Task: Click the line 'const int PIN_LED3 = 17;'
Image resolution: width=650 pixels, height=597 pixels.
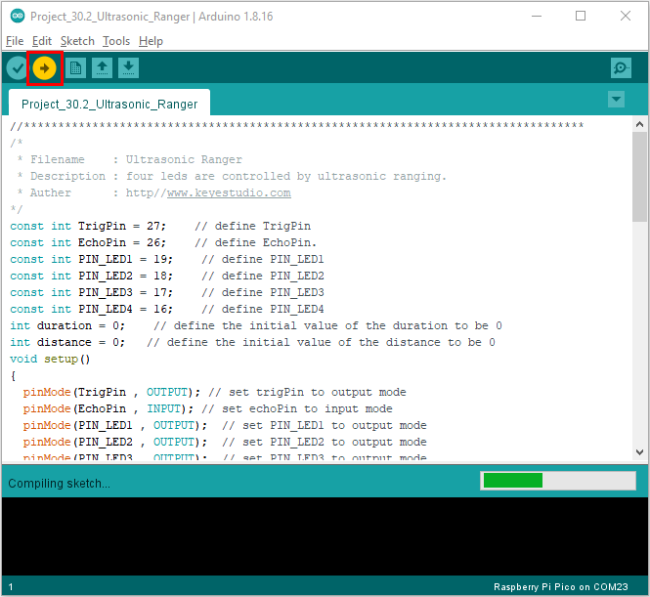Action: [91, 292]
